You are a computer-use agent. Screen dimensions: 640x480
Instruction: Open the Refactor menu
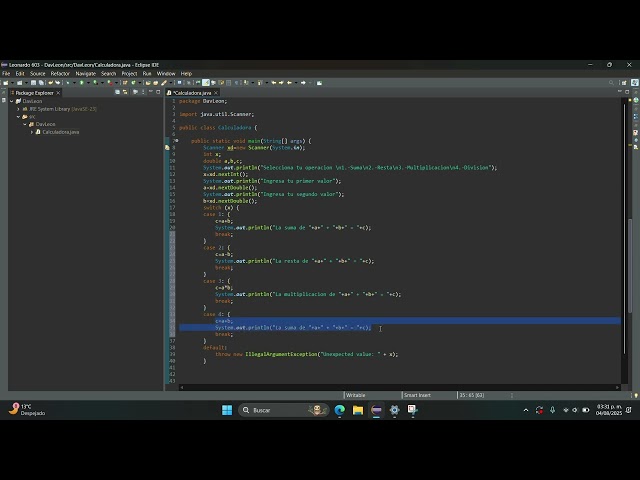coord(60,74)
